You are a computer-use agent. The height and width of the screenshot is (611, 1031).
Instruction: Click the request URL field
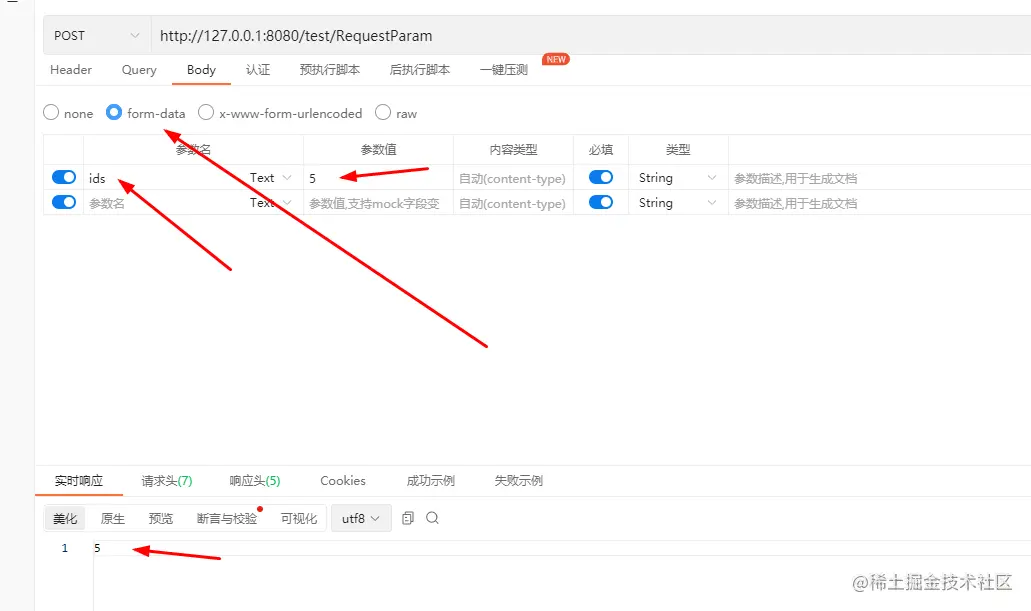click(x=590, y=36)
